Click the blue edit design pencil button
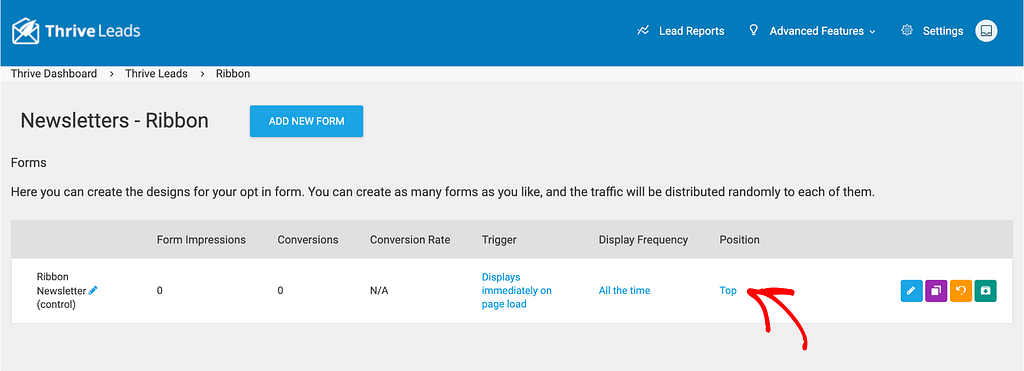 (912, 291)
